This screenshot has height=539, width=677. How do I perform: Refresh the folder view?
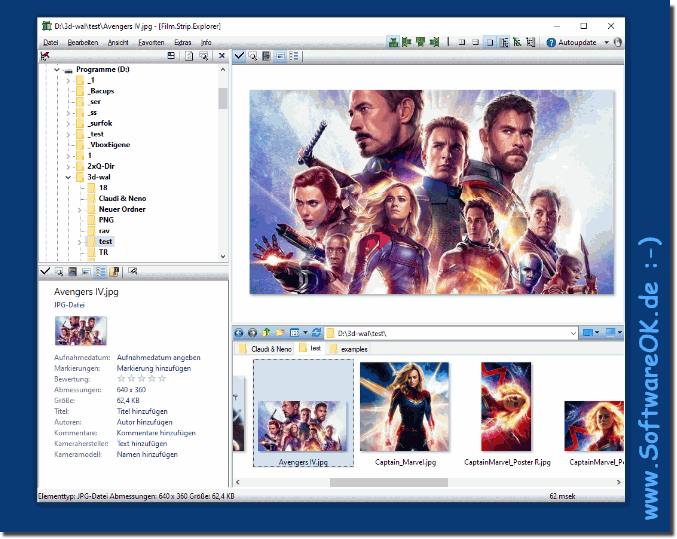[316, 333]
